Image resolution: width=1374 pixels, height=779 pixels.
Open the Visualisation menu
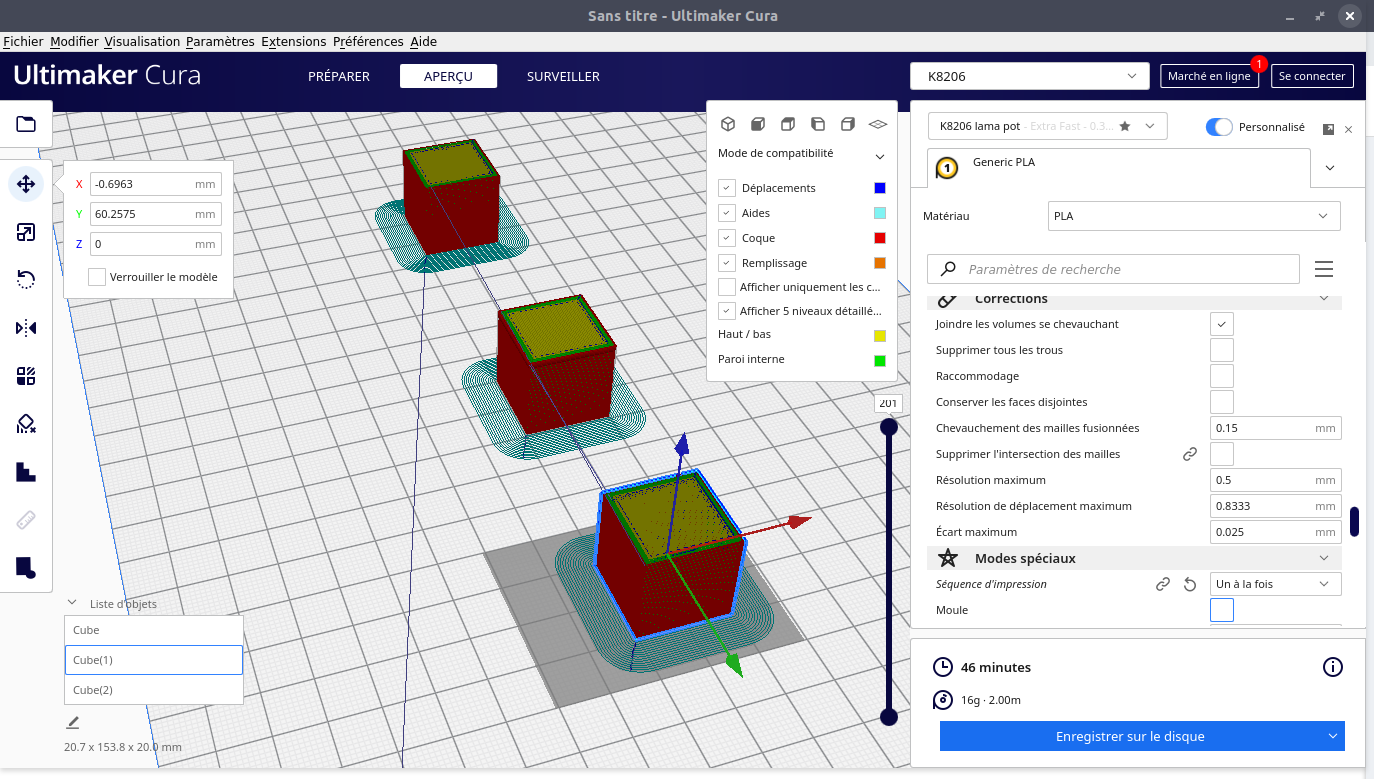click(x=142, y=41)
